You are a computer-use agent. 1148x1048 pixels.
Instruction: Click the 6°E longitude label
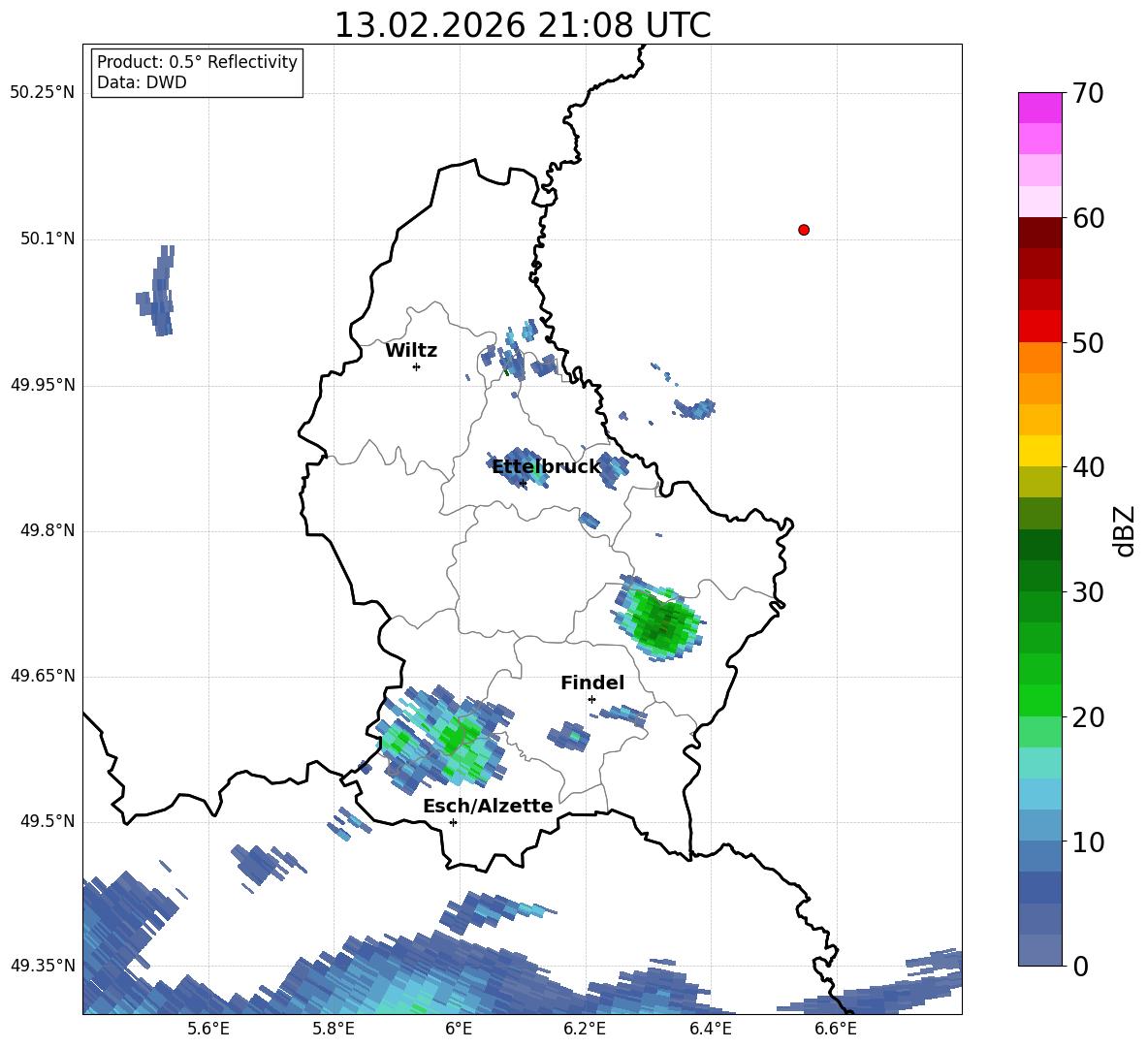tap(459, 1029)
